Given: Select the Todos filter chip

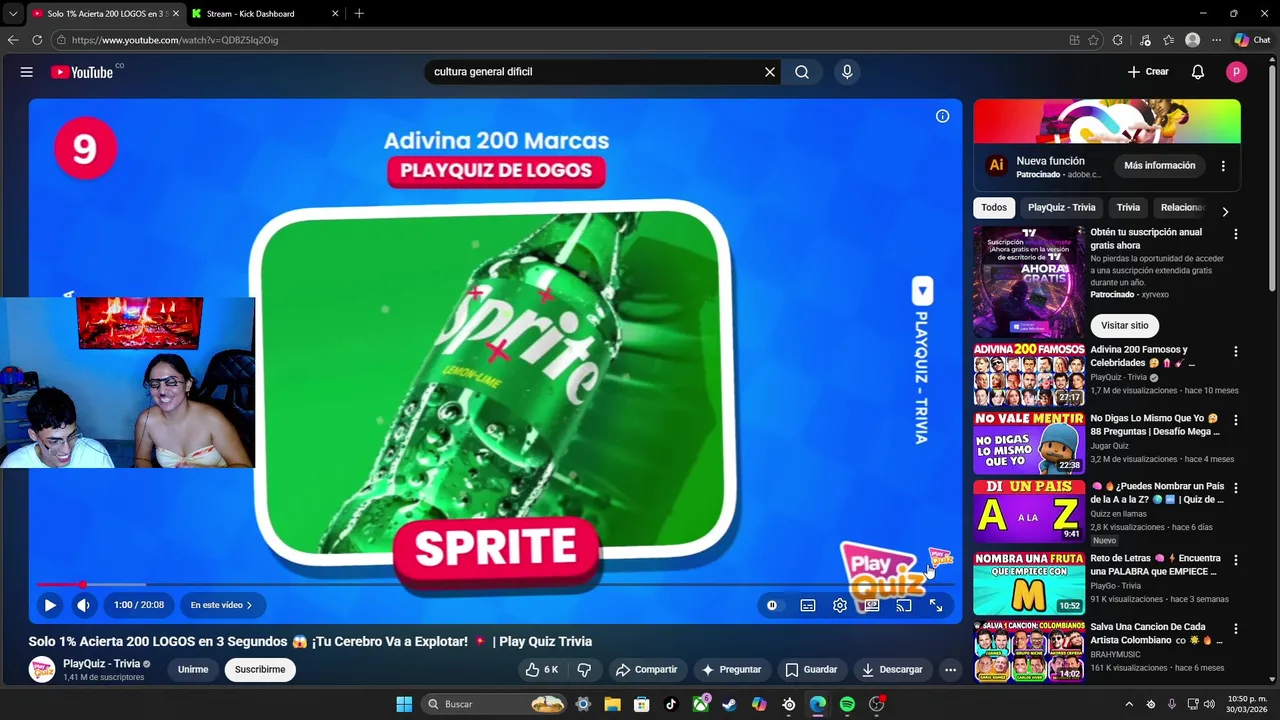Looking at the screenshot, I should pos(994,208).
